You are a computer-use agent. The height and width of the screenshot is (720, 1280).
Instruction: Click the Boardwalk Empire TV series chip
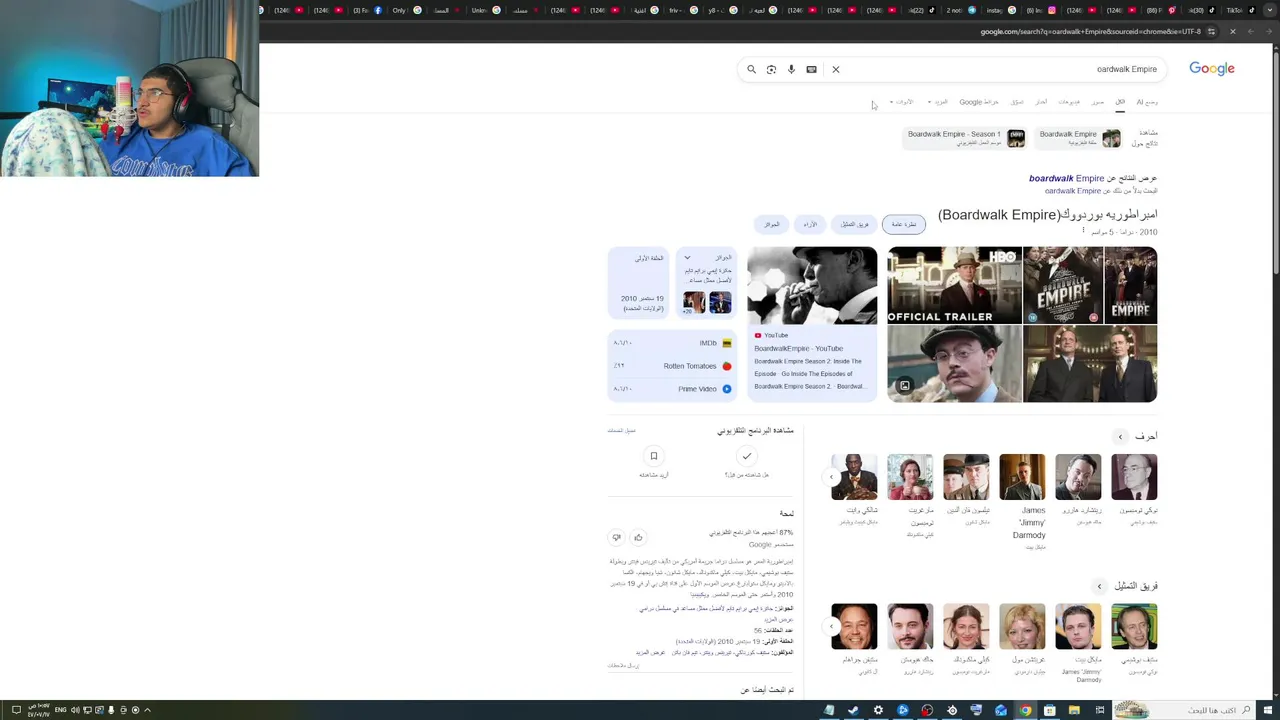pyautogui.click(x=1079, y=138)
